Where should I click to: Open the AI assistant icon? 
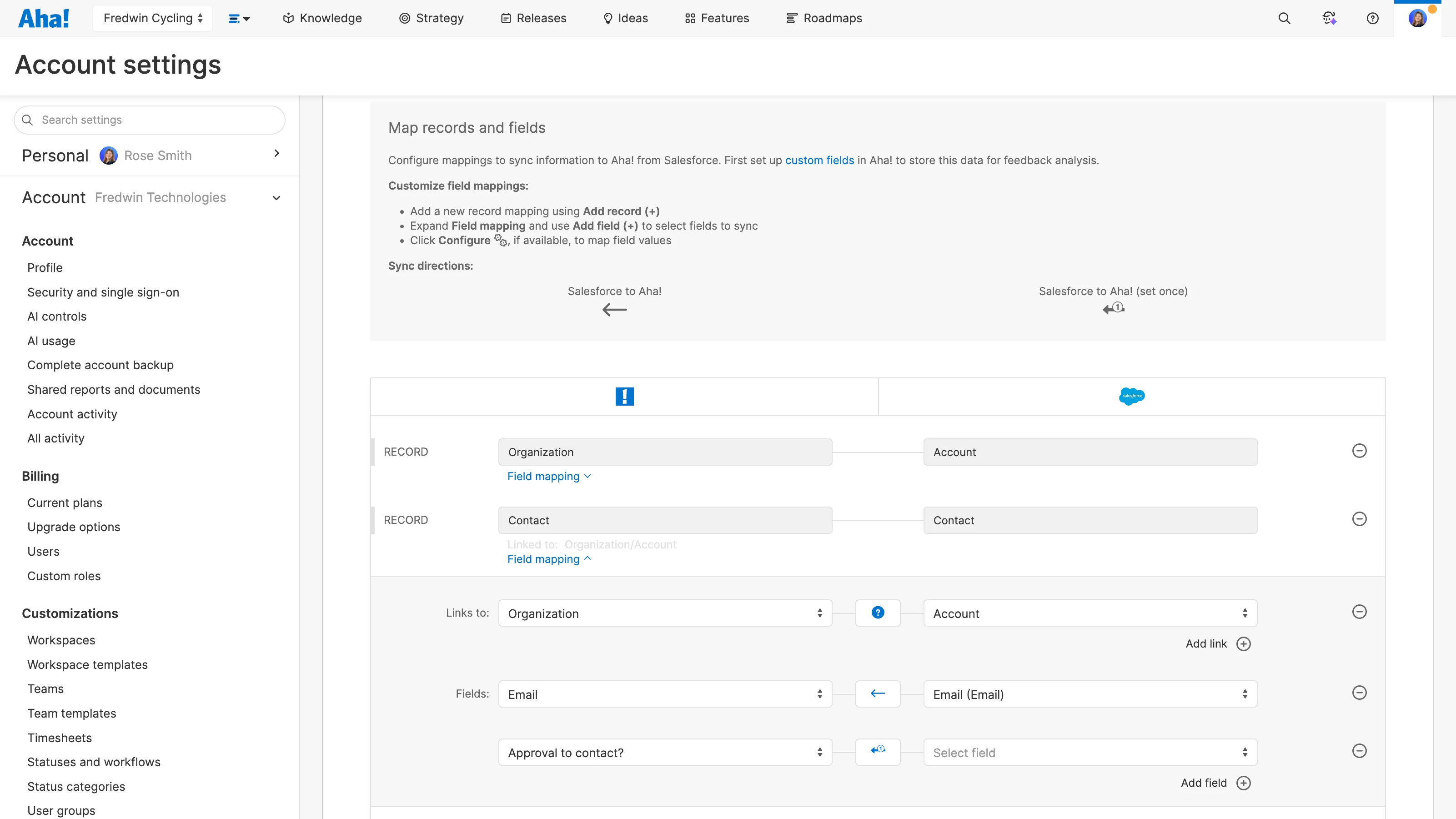(x=1330, y=18)
